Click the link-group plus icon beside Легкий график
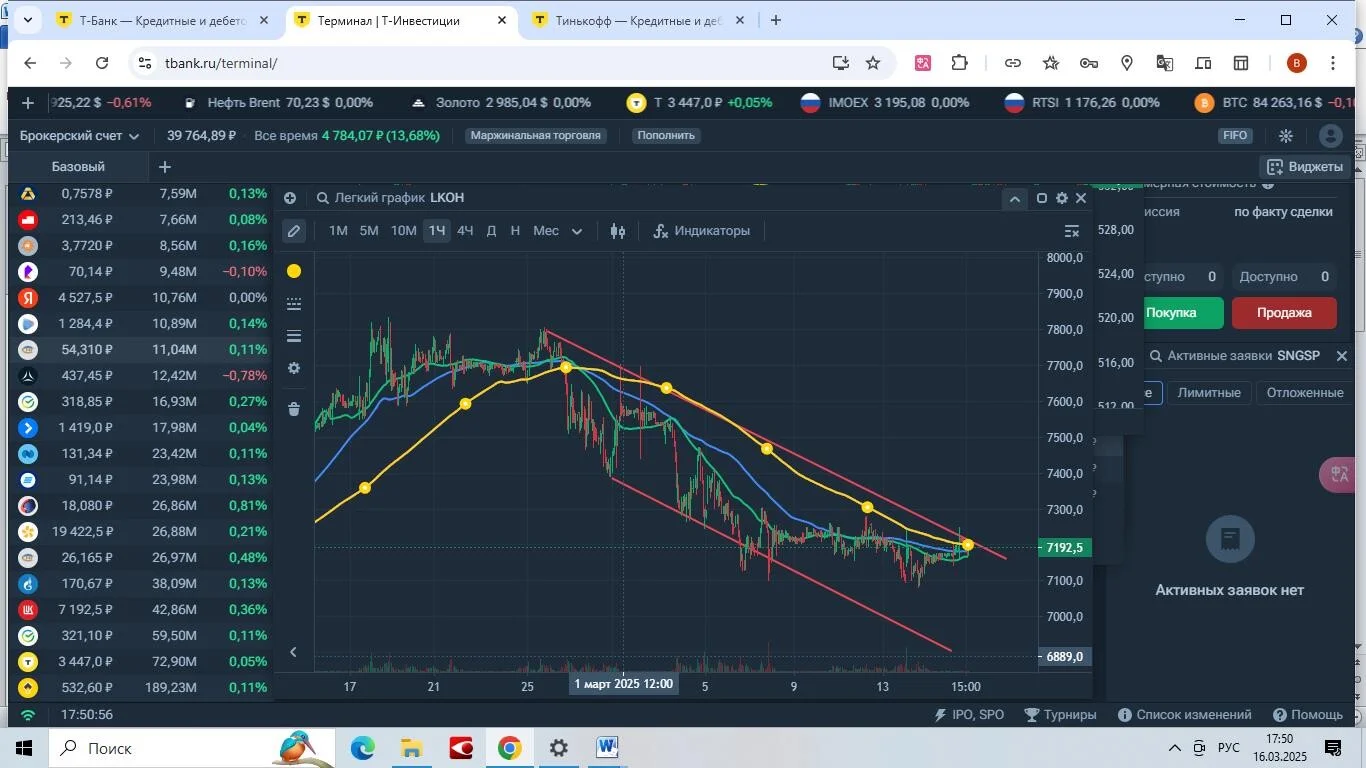 click(x=290, y=198)
